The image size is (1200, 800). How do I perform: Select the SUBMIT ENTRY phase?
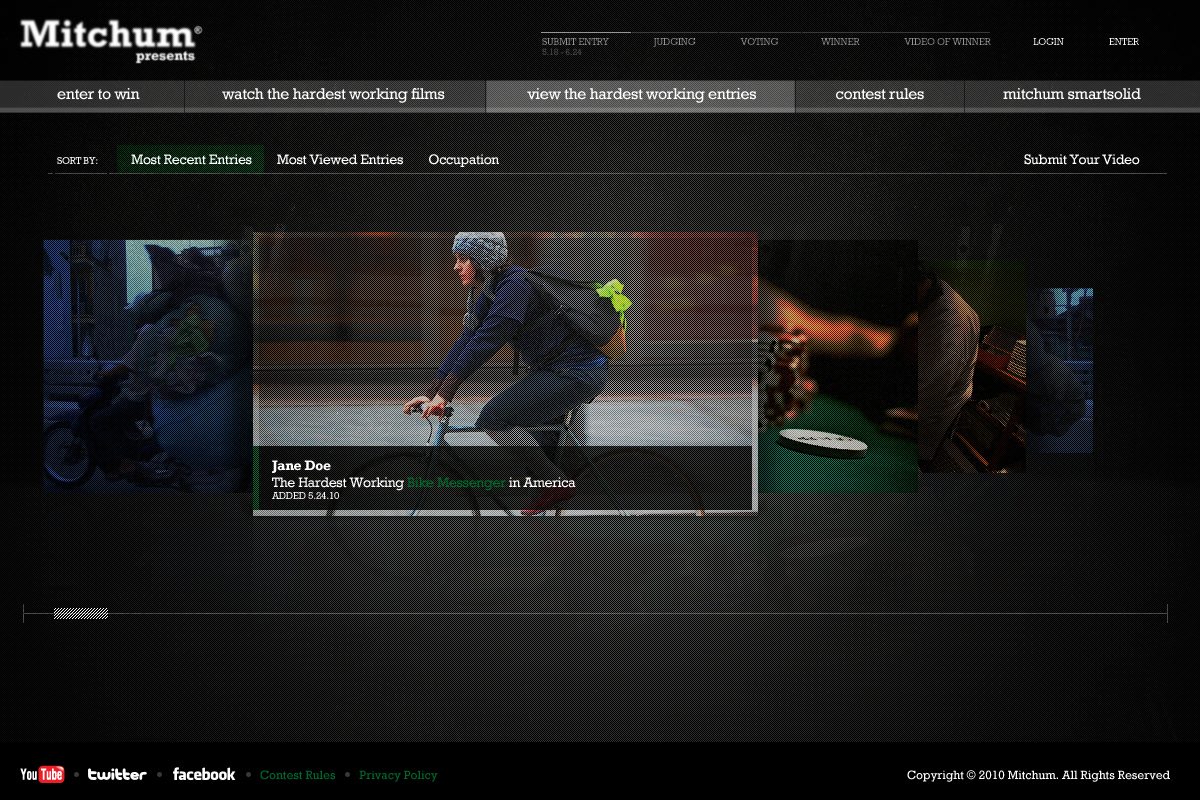575,42
